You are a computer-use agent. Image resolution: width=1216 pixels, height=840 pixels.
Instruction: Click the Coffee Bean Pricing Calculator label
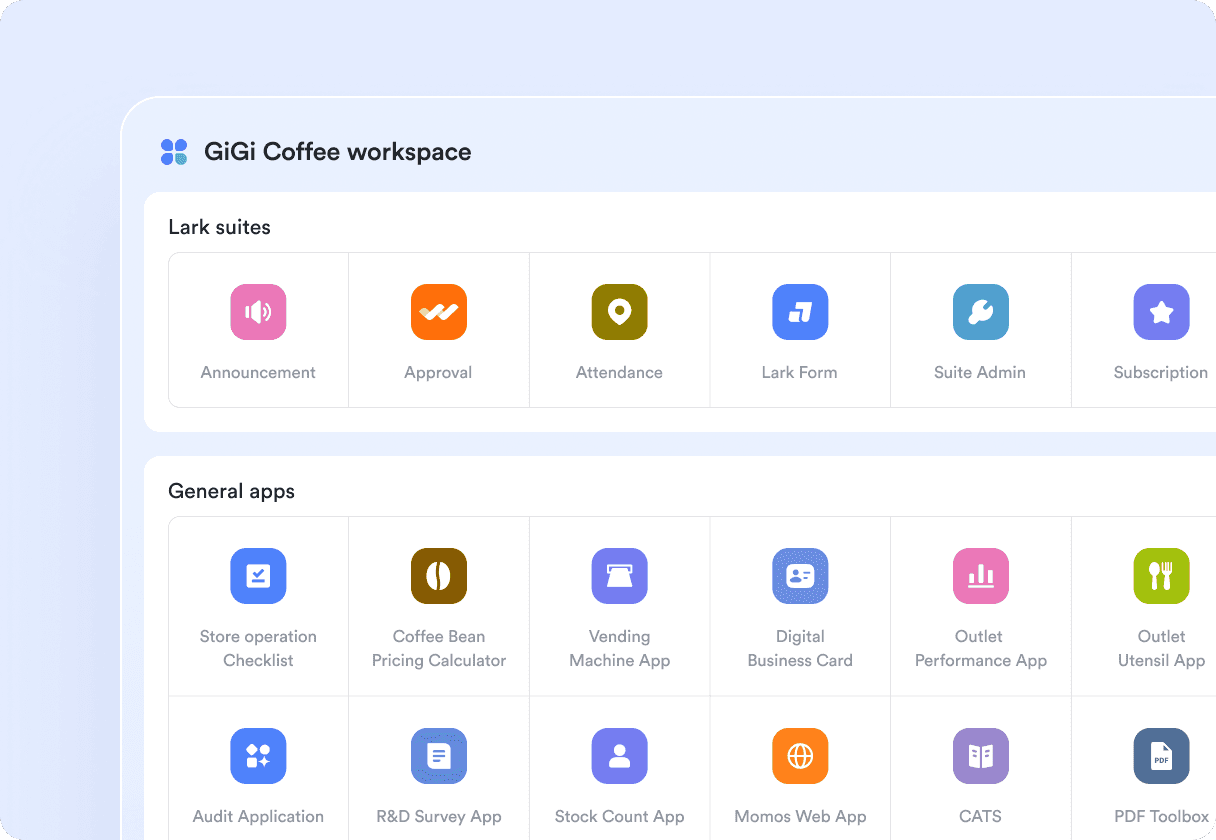point(439,648)
